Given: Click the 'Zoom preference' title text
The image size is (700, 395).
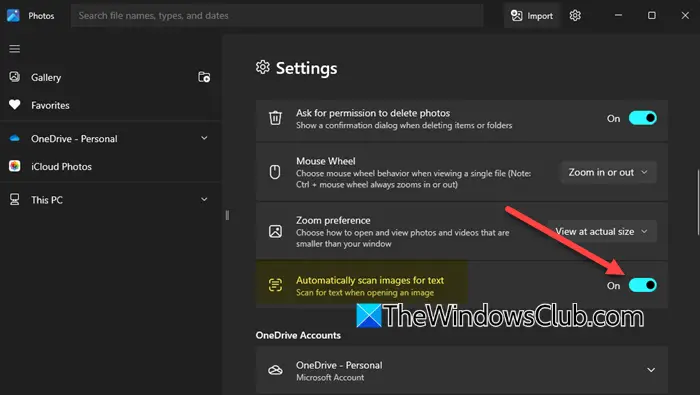Looking at the screenshot, I should tap(333, 220).
